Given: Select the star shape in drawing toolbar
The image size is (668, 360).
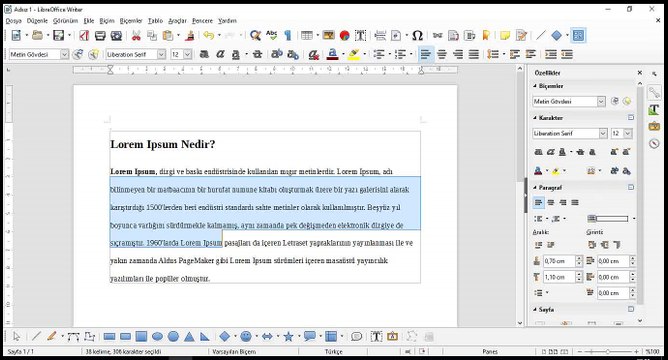Looking at the screenshot, I should pos(288,337).
